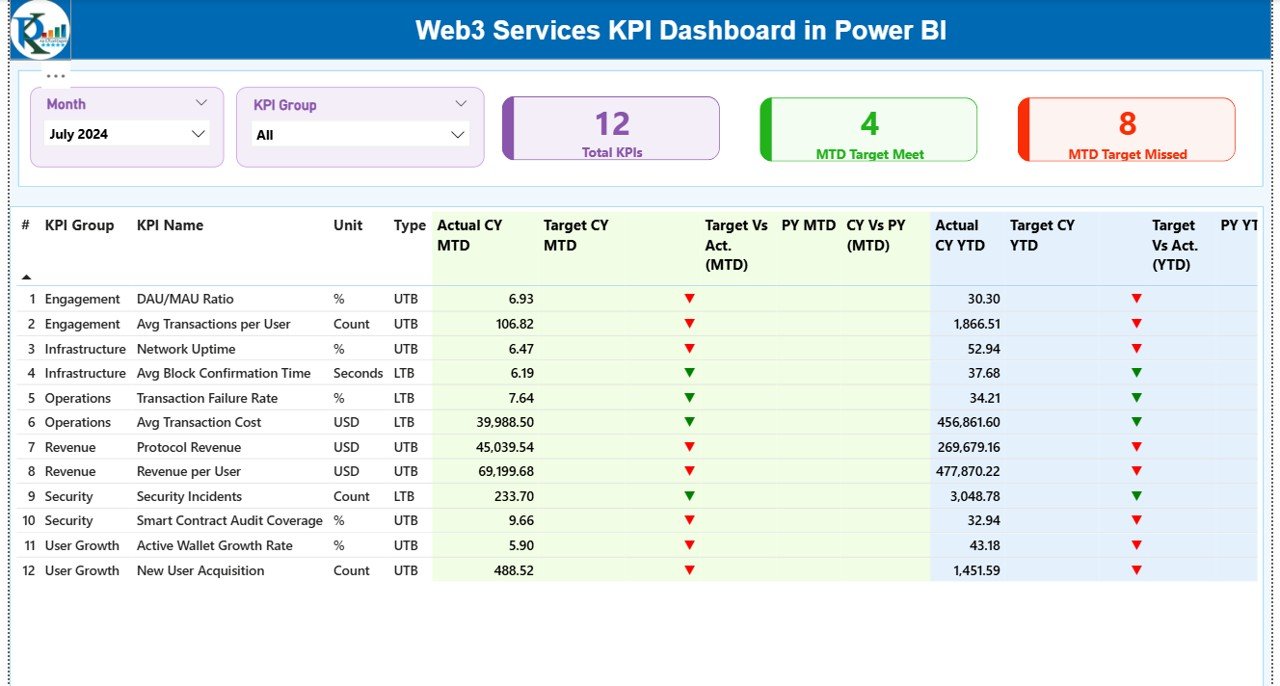1280x686 pixels.
Task: Select the 4 MTD Target Meet card
Action: (x=868, y=128)
